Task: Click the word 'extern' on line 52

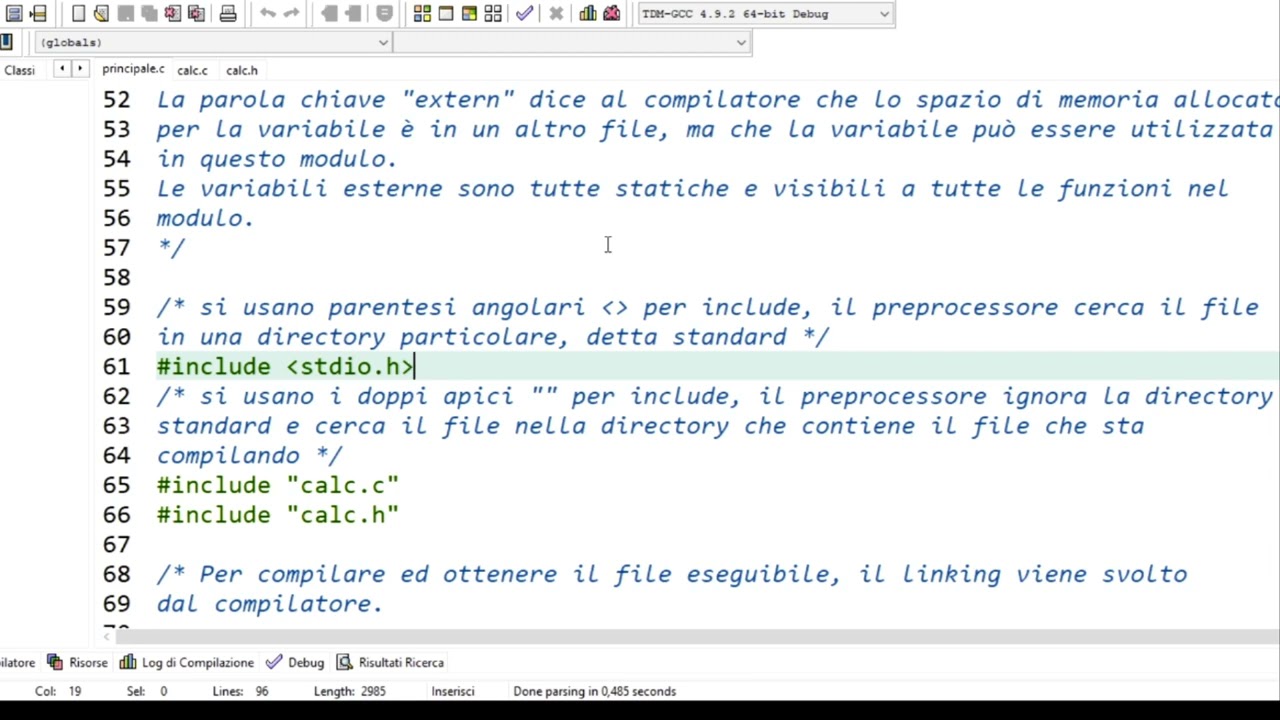Action: pos(457,100)
